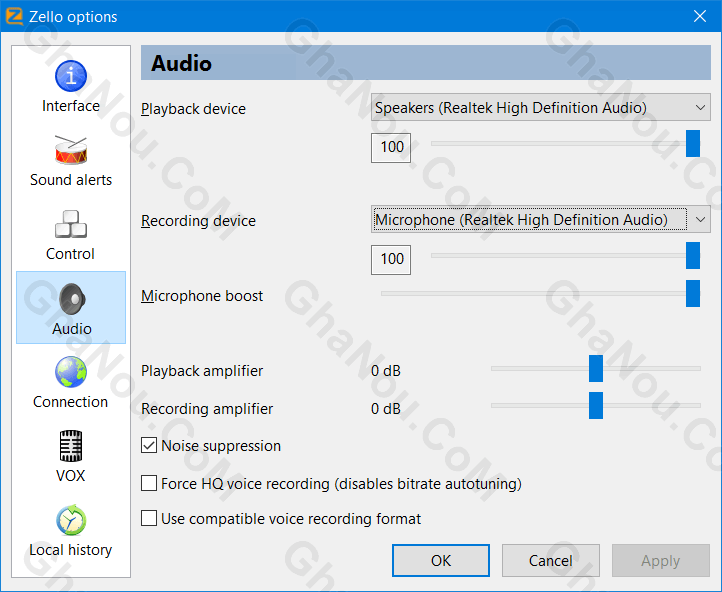Click the Microphone boost label
Screen dimensions: 722x592
[202, 296]
